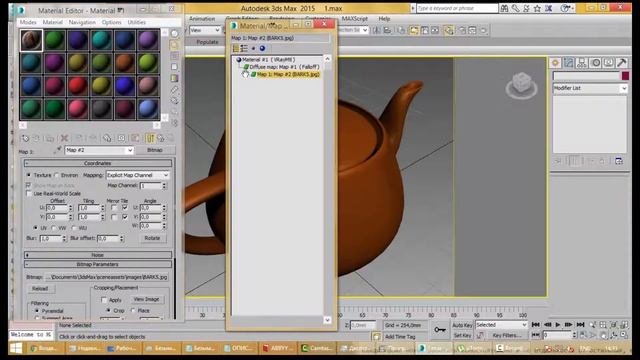Click the red X reset map icon

(x=64, y=138)
